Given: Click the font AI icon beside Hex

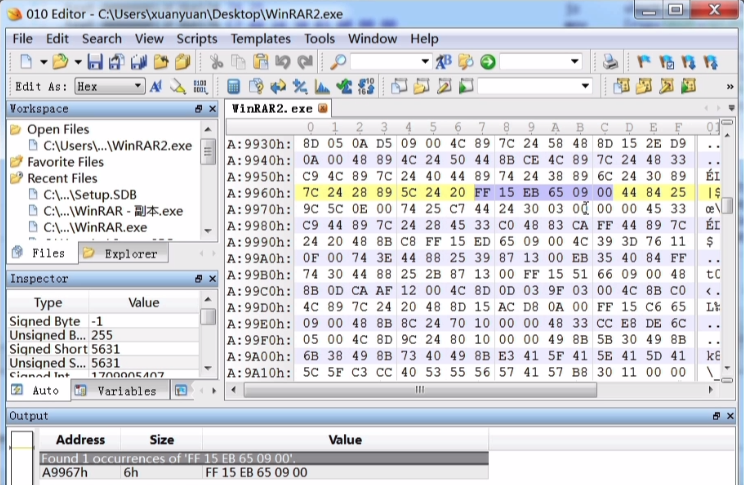Looking at the screenshot, I should (156, 86).
